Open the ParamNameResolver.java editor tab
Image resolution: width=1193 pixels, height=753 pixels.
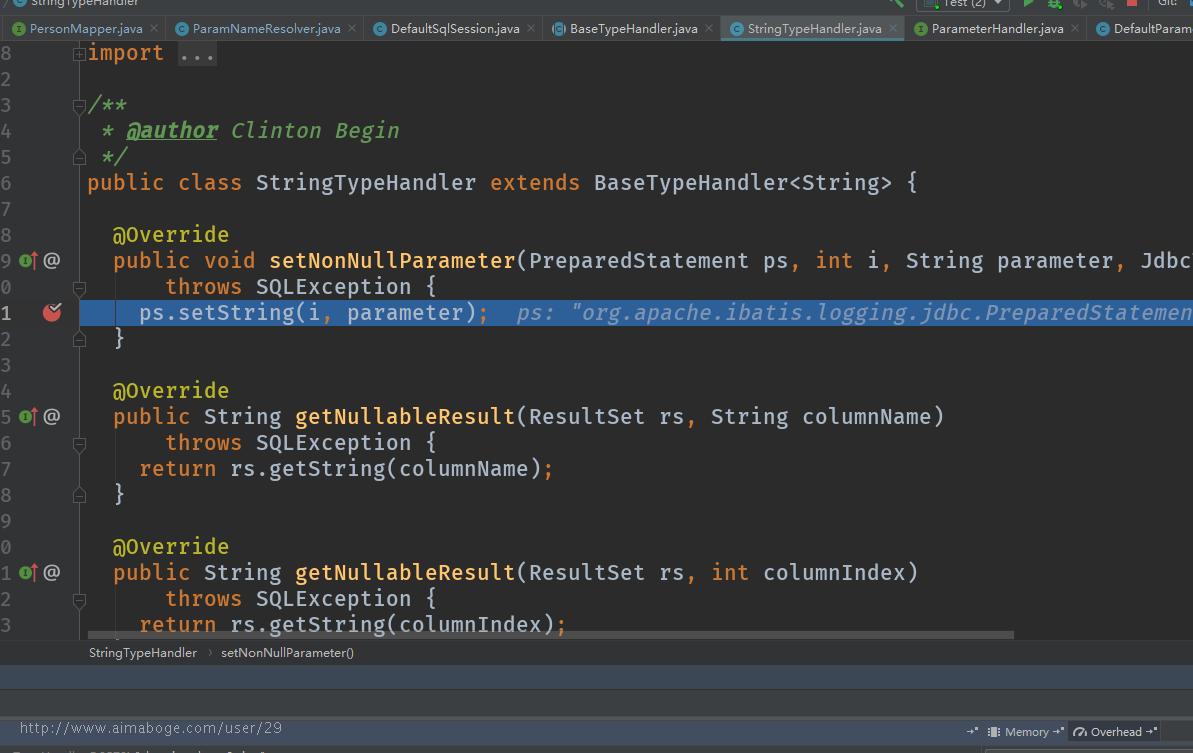tap(266, 29)
